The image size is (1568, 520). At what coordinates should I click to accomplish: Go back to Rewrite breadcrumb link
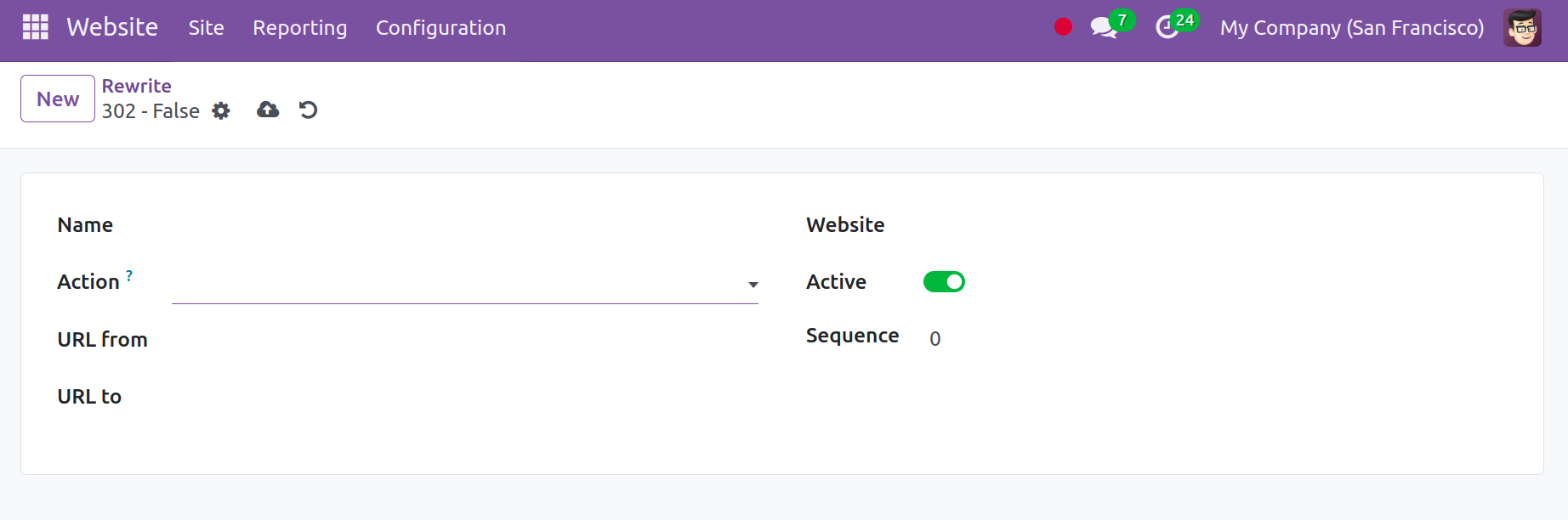[x=136, y=86]
